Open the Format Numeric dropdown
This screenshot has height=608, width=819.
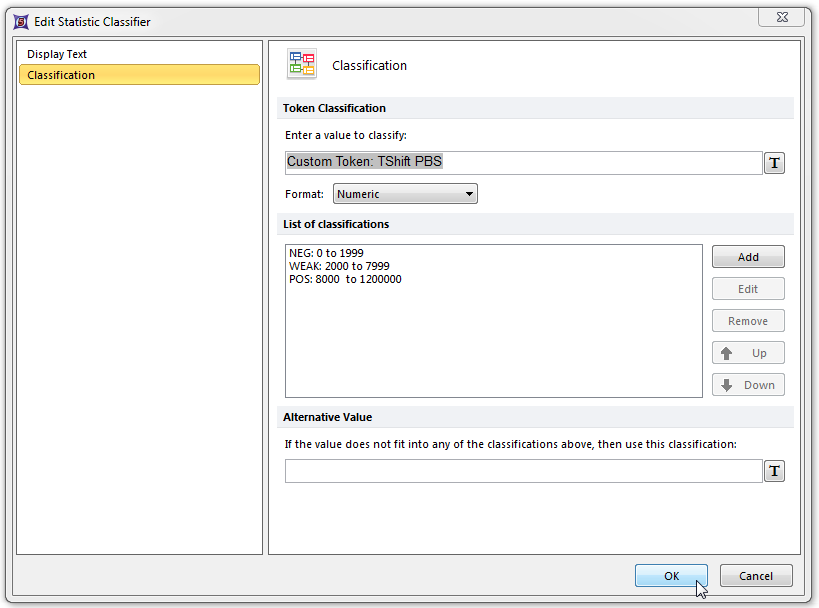pos(405,194)
